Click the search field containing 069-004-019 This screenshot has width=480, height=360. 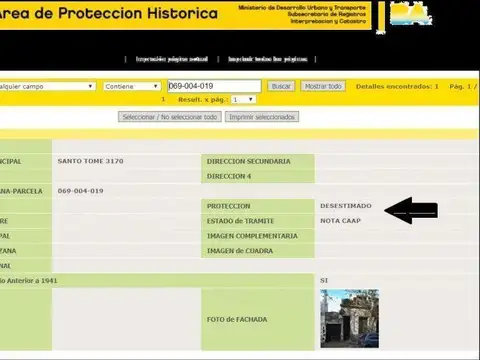coord(214,86)
